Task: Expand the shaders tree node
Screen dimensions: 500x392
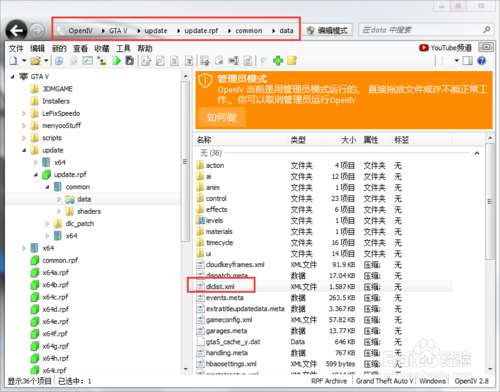Action: tap(59, 211)
